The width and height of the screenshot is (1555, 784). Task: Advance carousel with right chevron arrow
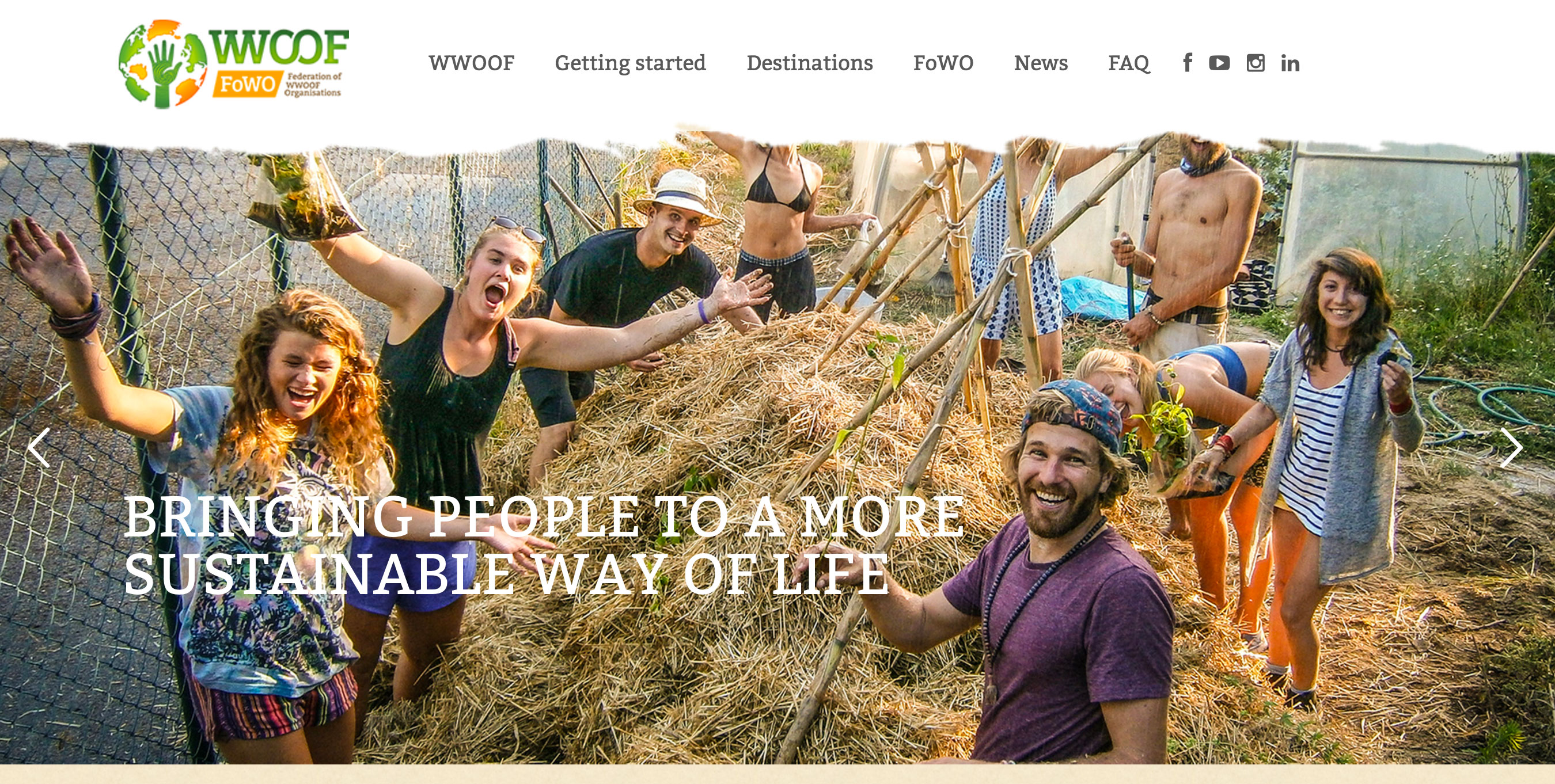pyautogui.click(x=1511, y=448)
